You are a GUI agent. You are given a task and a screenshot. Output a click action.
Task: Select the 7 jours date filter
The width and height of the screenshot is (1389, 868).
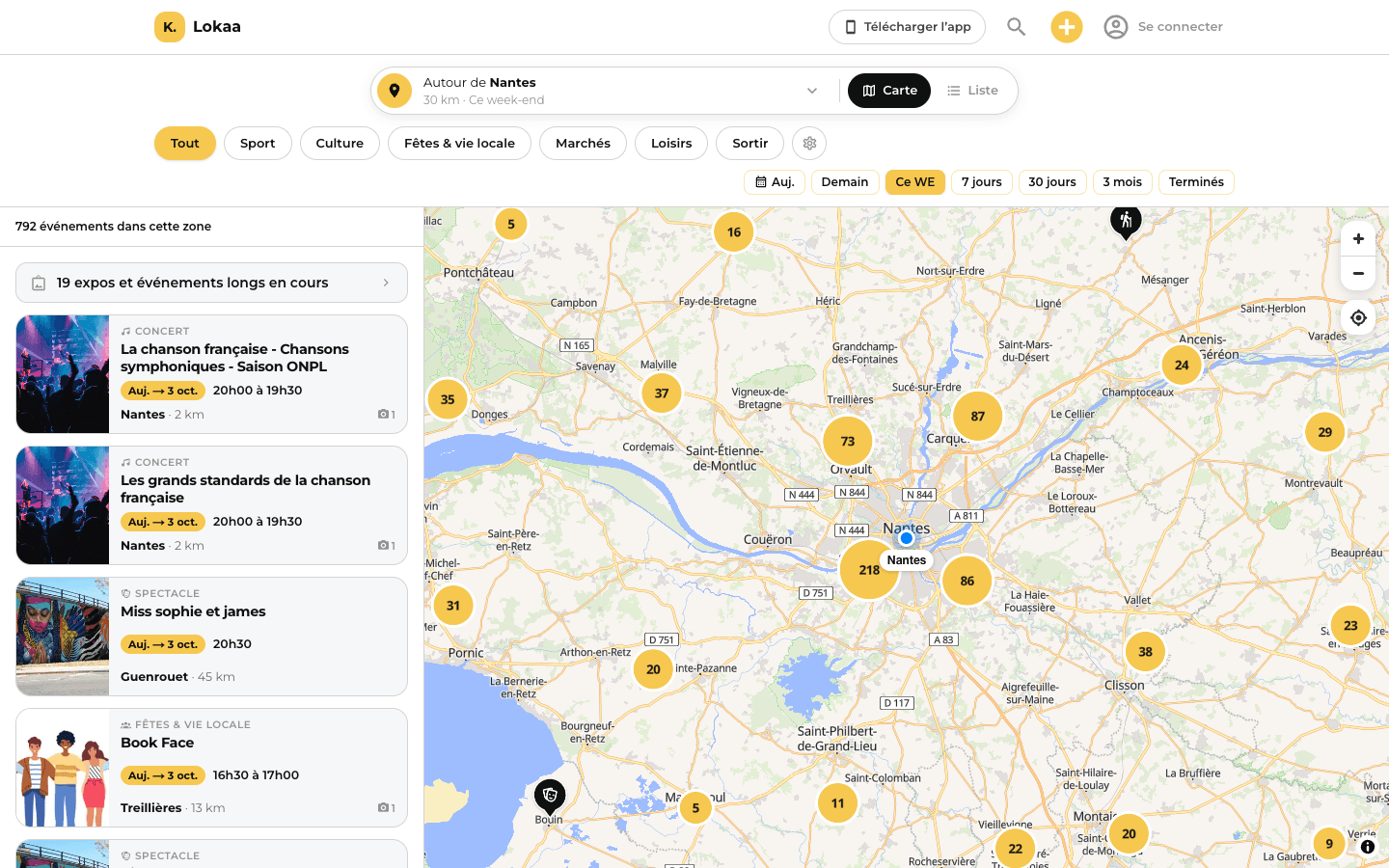point(982,182)
